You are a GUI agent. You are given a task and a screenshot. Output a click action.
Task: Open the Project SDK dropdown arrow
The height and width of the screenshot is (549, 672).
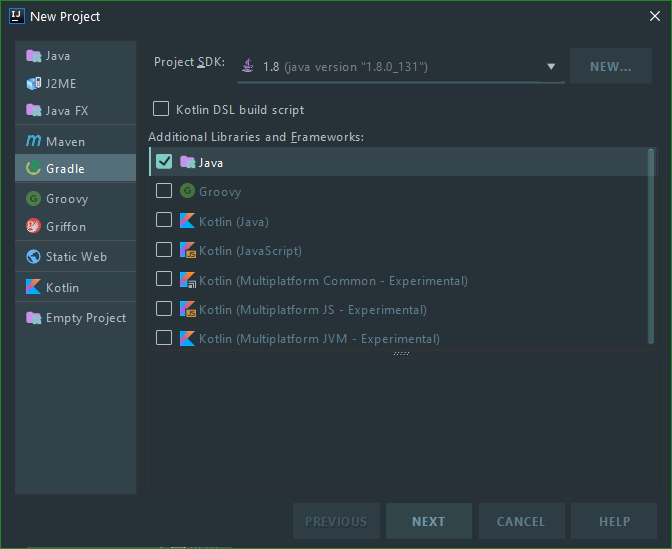[551, 66]
